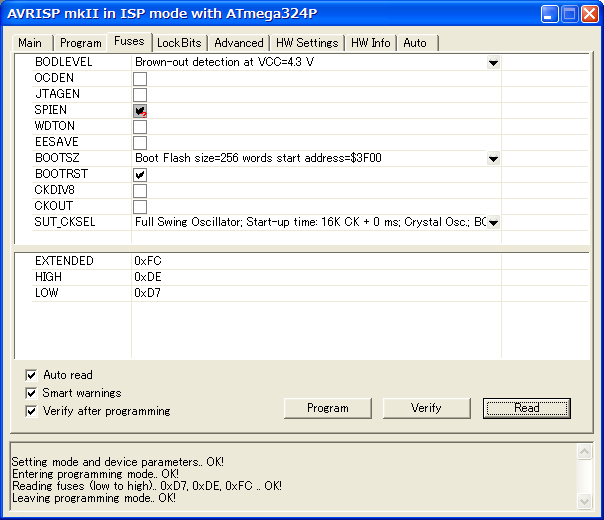The width and height of the screenshot is (604, 520).
Task: Click the EXTENDED fuse label
Action: [64, 261]
